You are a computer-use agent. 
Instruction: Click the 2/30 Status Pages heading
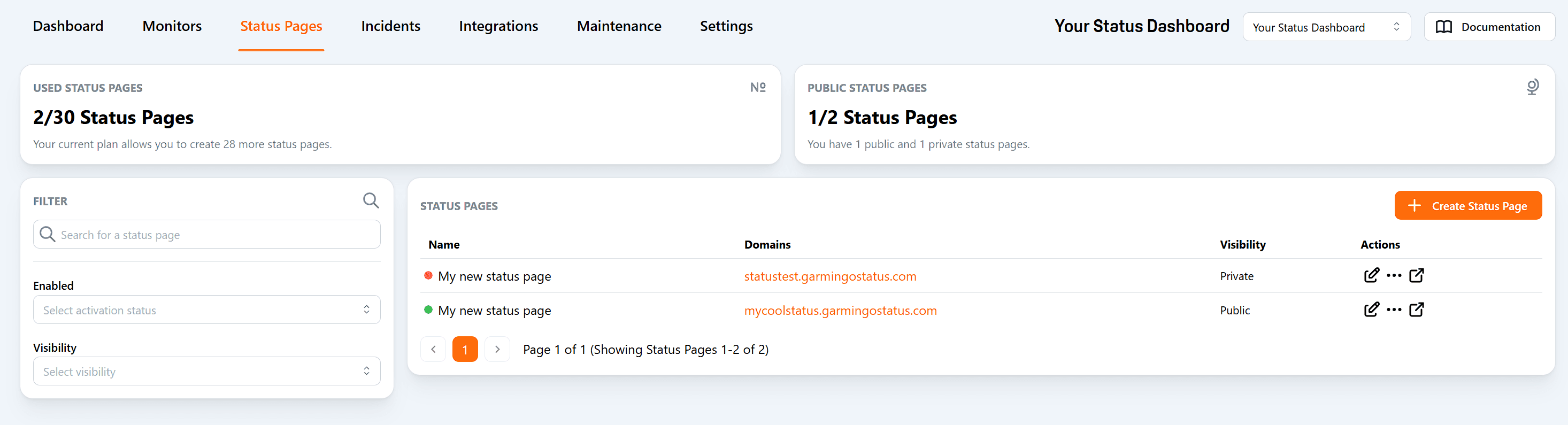coord(113,118)
